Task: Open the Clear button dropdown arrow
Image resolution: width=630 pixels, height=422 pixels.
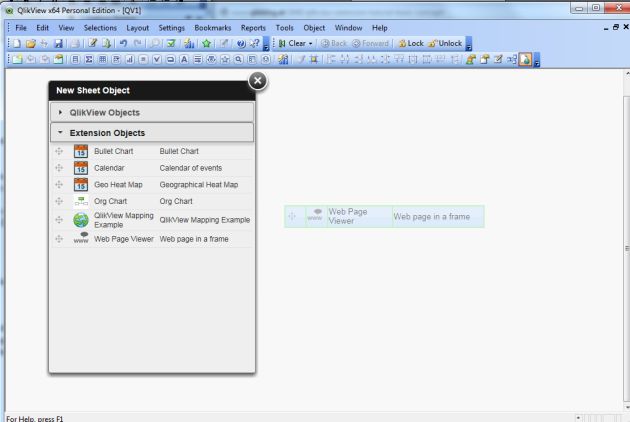Action: coord(311,43)
